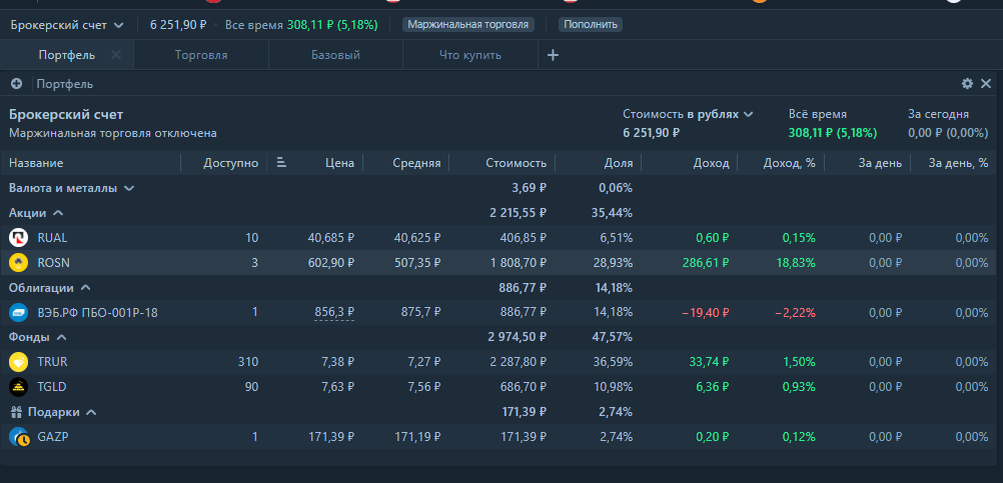The width and height of the screenshot is (1003, 483).
Task: Sort by the За день, % column header
Action: 958,163
